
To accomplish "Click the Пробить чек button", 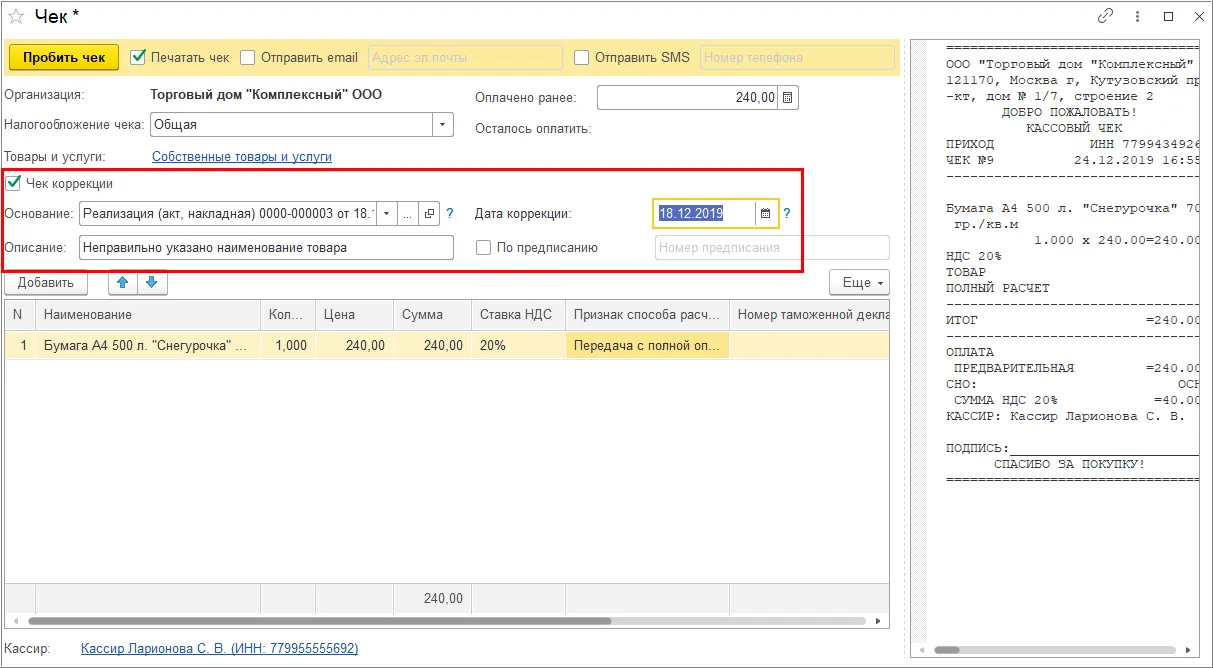I will [64, 58].
